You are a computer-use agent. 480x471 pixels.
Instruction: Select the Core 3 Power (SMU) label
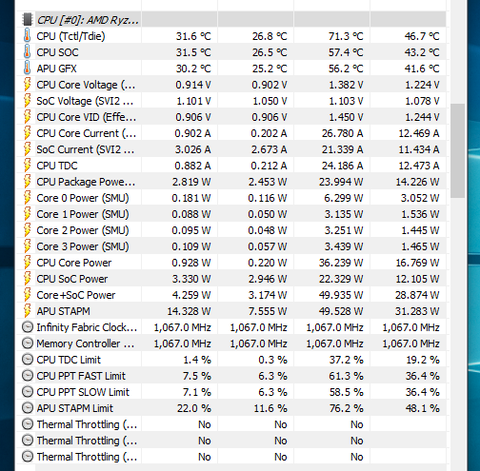coord(83,246)
